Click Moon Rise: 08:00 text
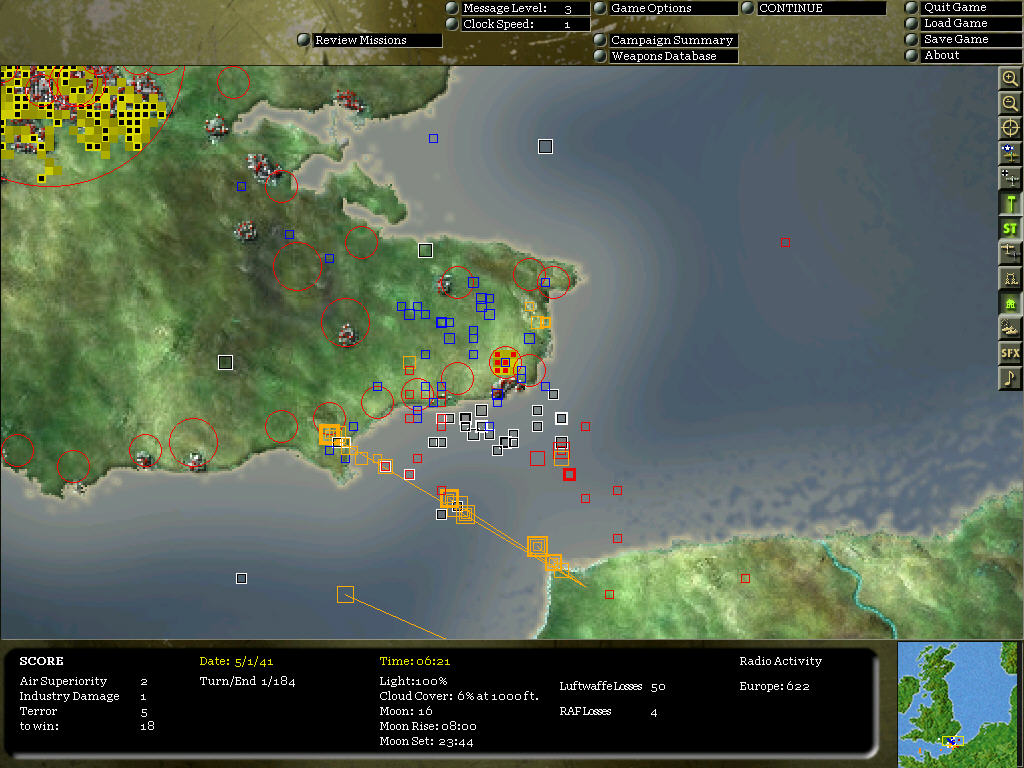The width and height of the screenshot is (1024, 768). coord(428,726)
